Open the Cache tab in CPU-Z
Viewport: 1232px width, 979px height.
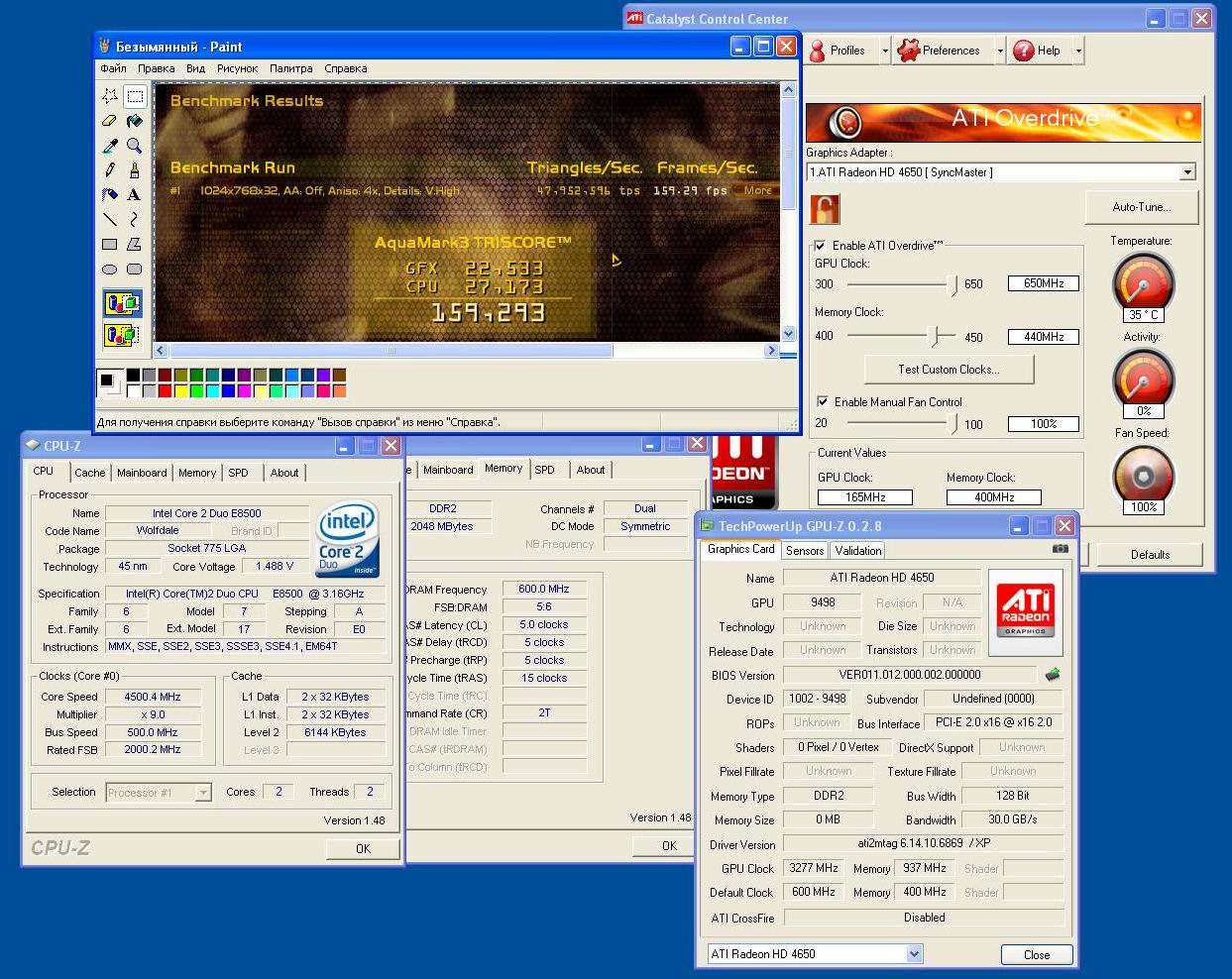90,473
